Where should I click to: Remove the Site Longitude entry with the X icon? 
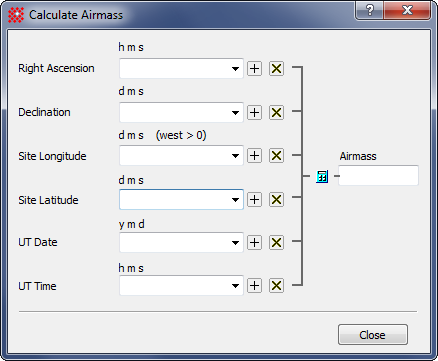(276, 156)
